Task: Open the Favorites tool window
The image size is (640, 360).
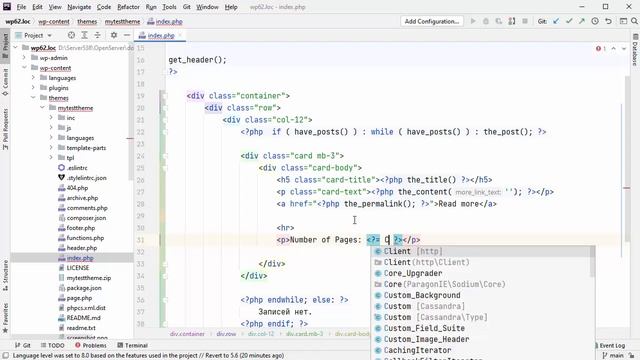Action: click(x=5, y=318)
